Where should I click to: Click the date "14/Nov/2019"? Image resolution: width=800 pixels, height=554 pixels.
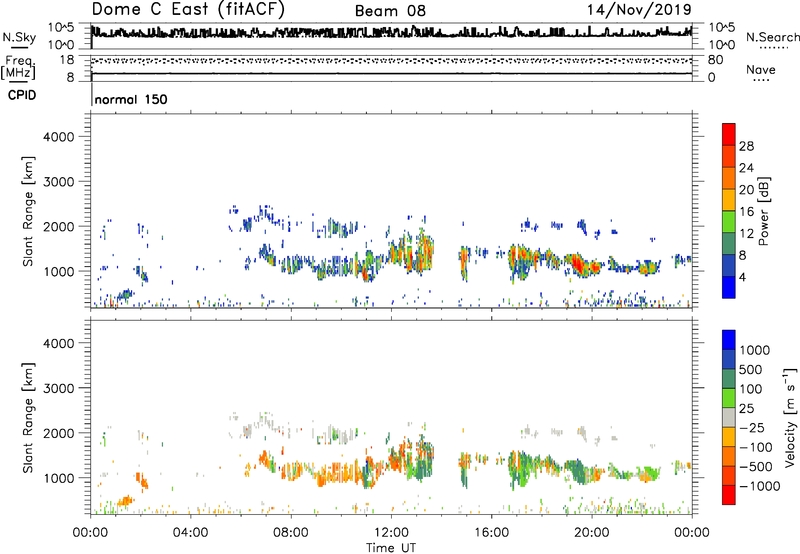click(x=639, y=9)
